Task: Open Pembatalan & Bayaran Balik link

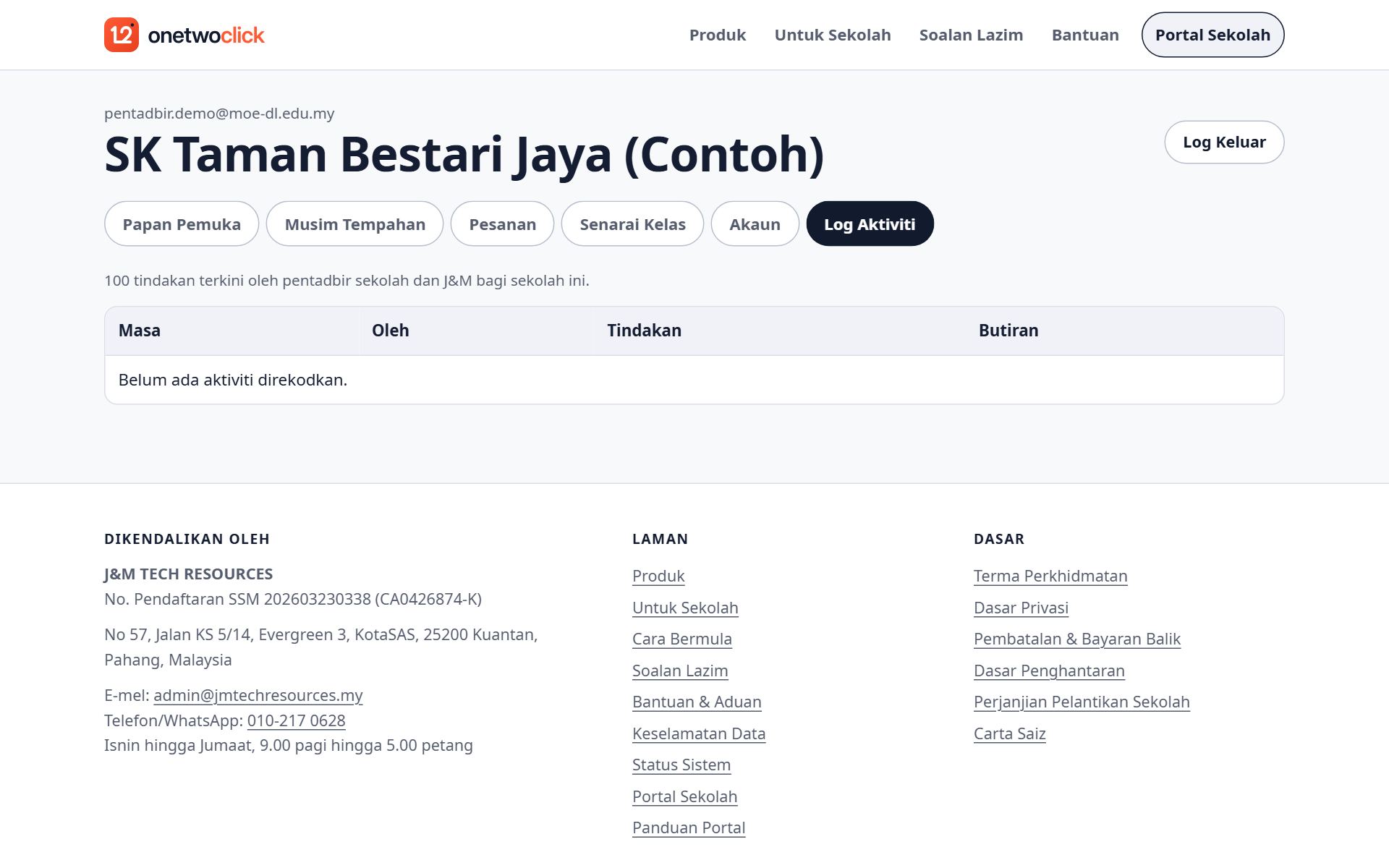Action: pyautogui.click(x=1077, y=639)
